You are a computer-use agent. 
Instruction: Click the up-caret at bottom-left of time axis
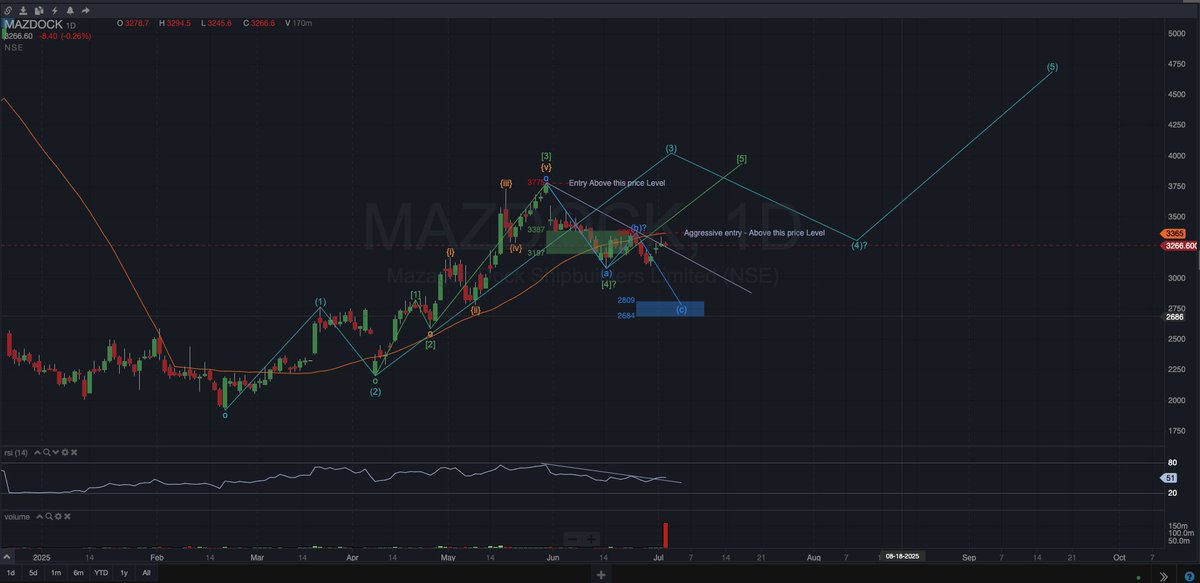[7, 557]
